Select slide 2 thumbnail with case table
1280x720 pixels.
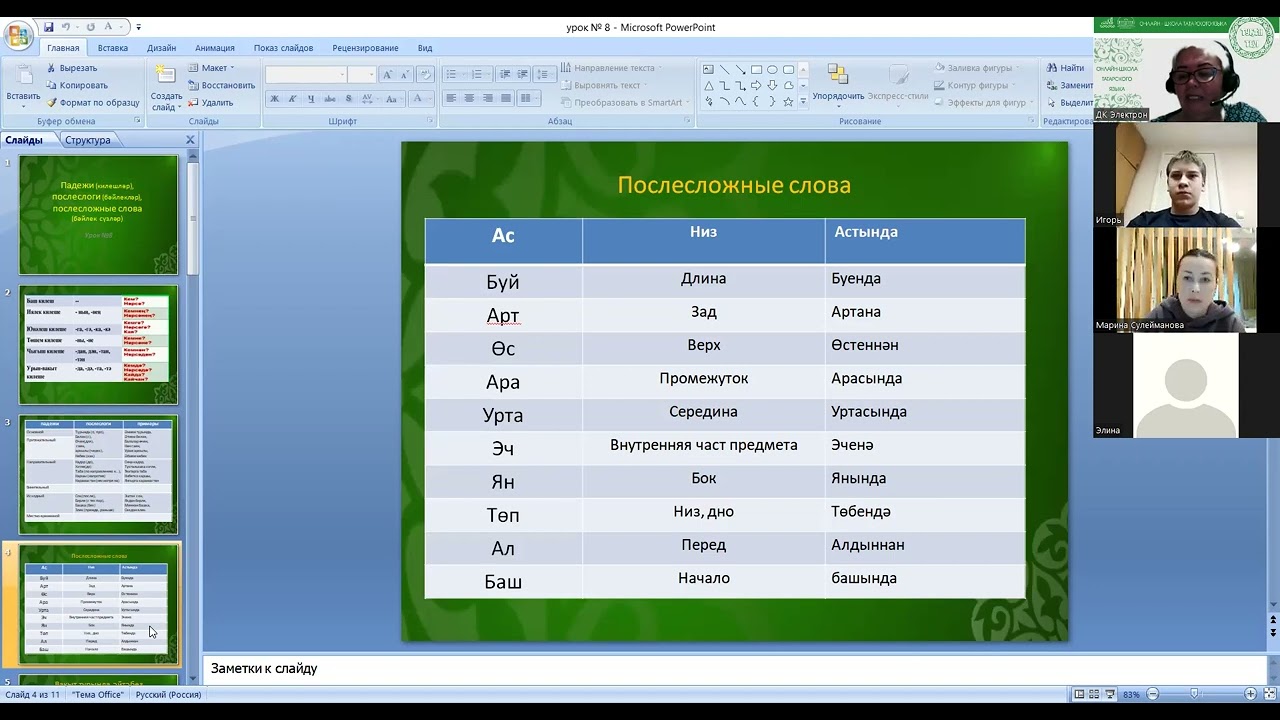tap(99, 345)
